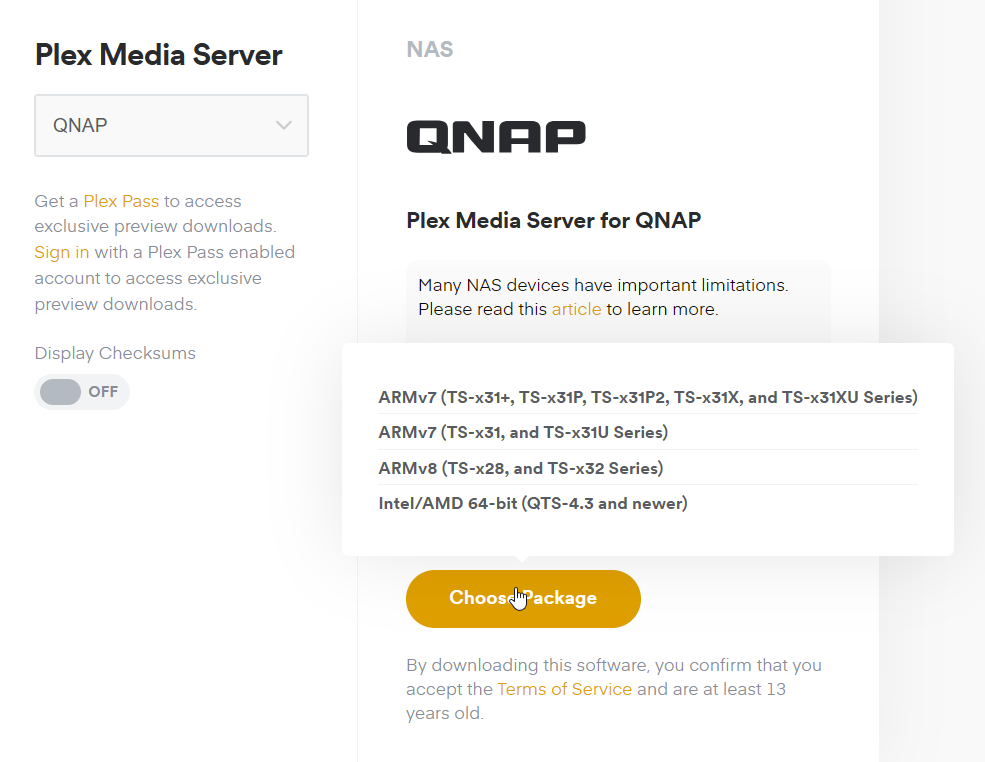Screen dimensions: 985x762
Task: Click the Plex Media Server for QNAP heading
Action: click(553, 220)
